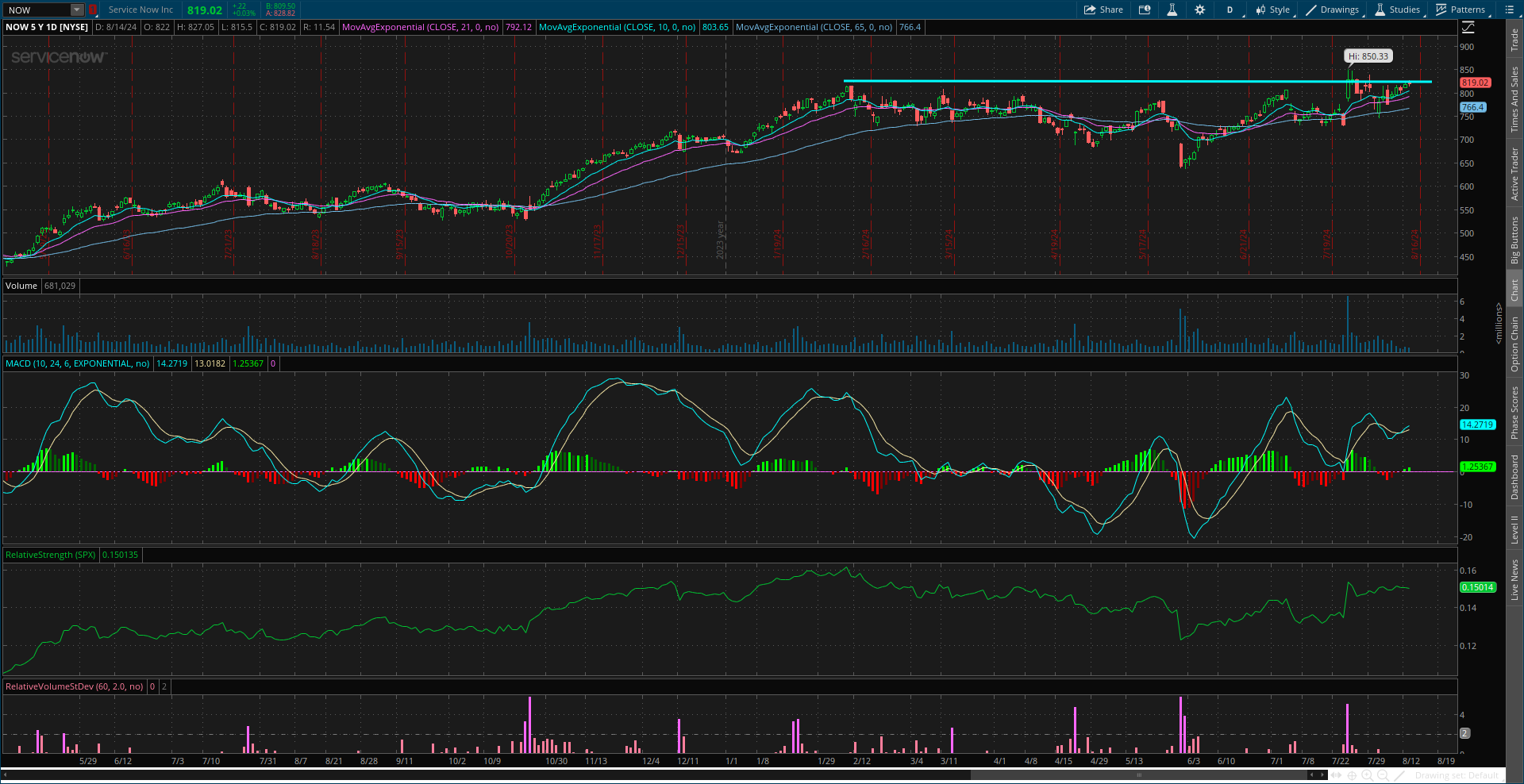The width and height of the screenshot is (1524, 784).
Task: Select the Live News sidebar tab
Action: point(1514,579)
